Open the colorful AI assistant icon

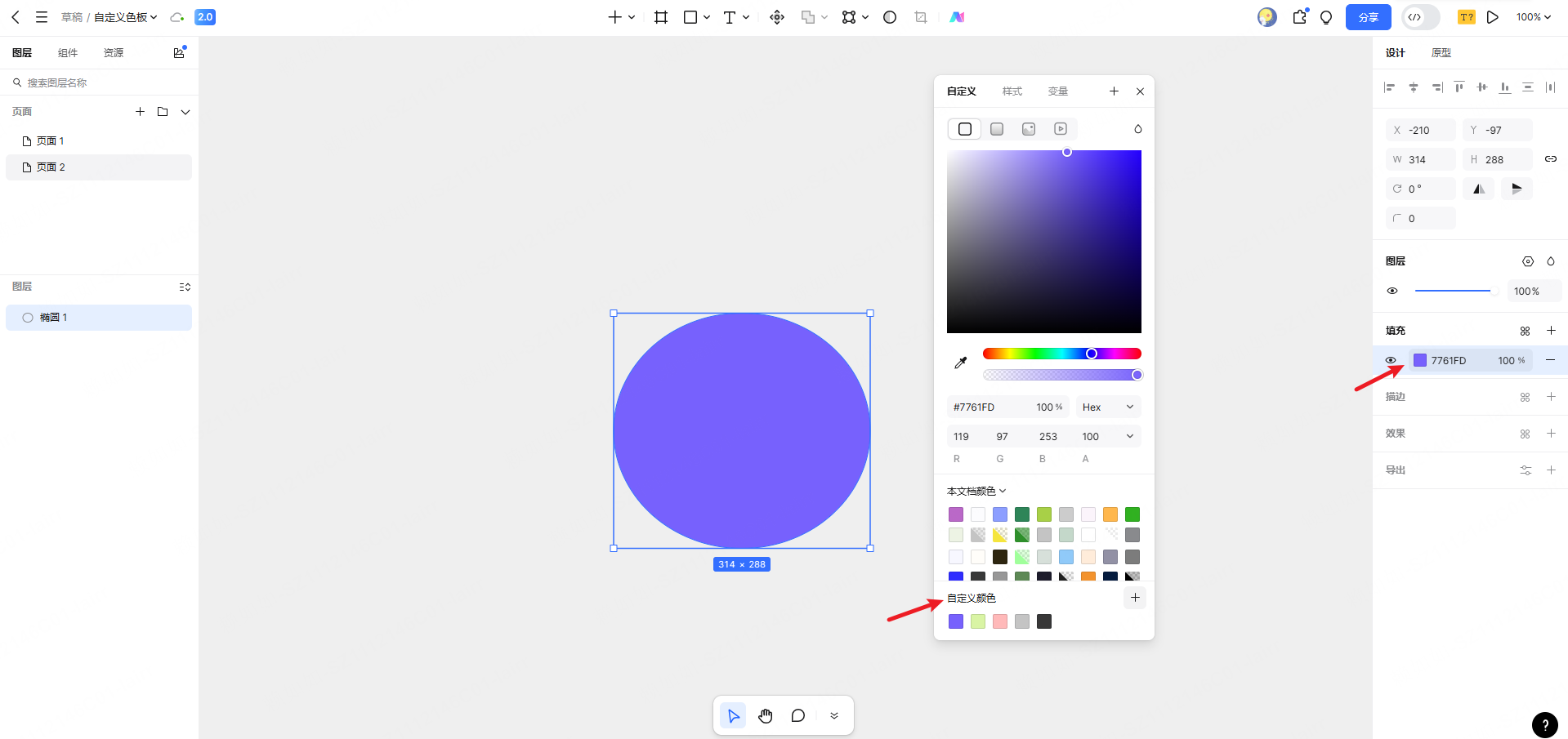click(x=957, y=17)
